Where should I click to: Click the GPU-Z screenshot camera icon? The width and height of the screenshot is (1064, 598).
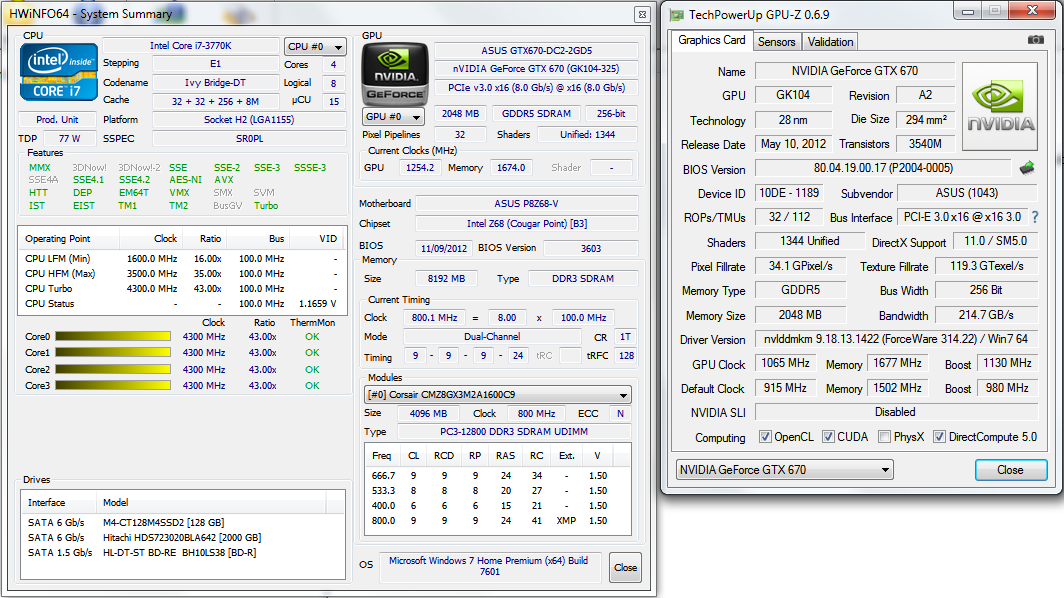tap(1036, 40)
